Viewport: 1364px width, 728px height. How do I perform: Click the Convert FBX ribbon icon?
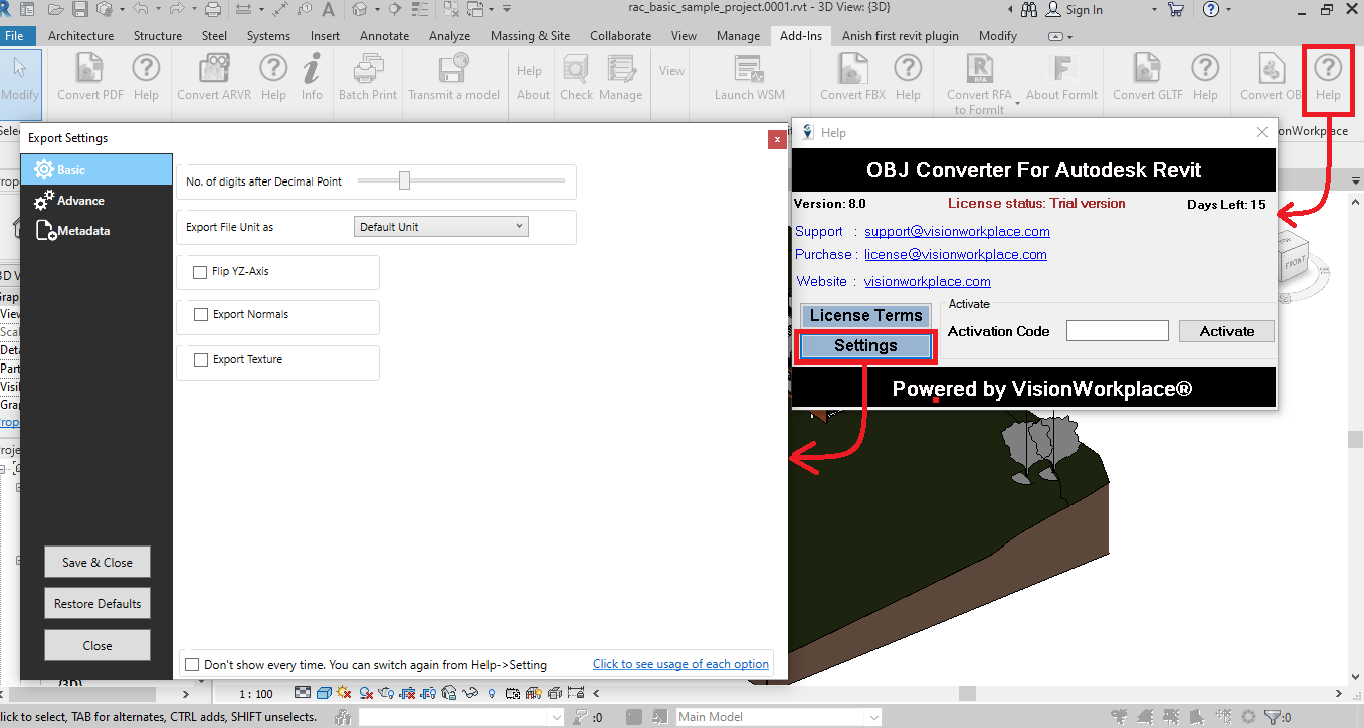[x=853, y=69]
